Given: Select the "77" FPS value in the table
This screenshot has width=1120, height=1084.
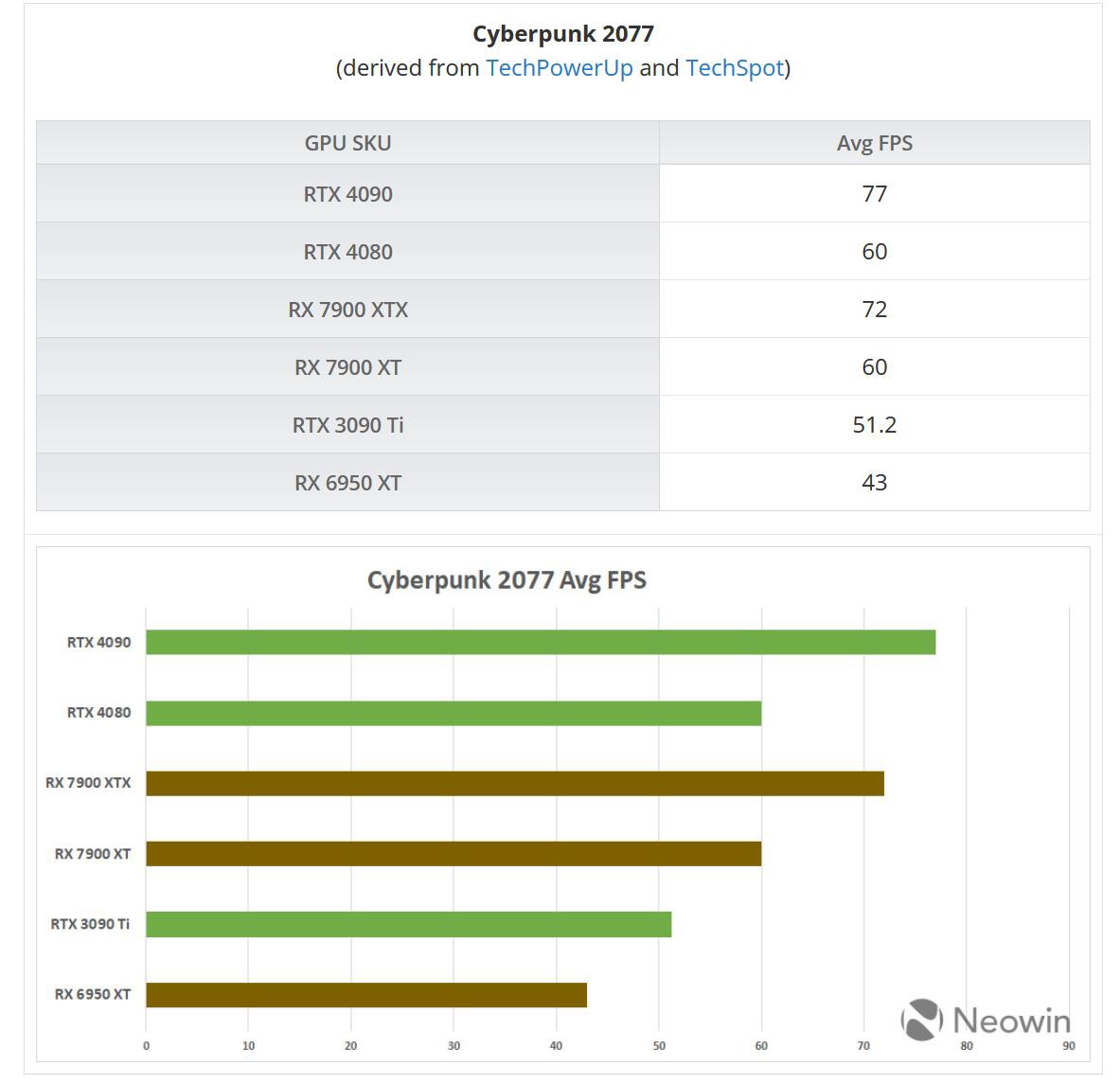Looking at the screenshot, I should click(x=874, y=193).
